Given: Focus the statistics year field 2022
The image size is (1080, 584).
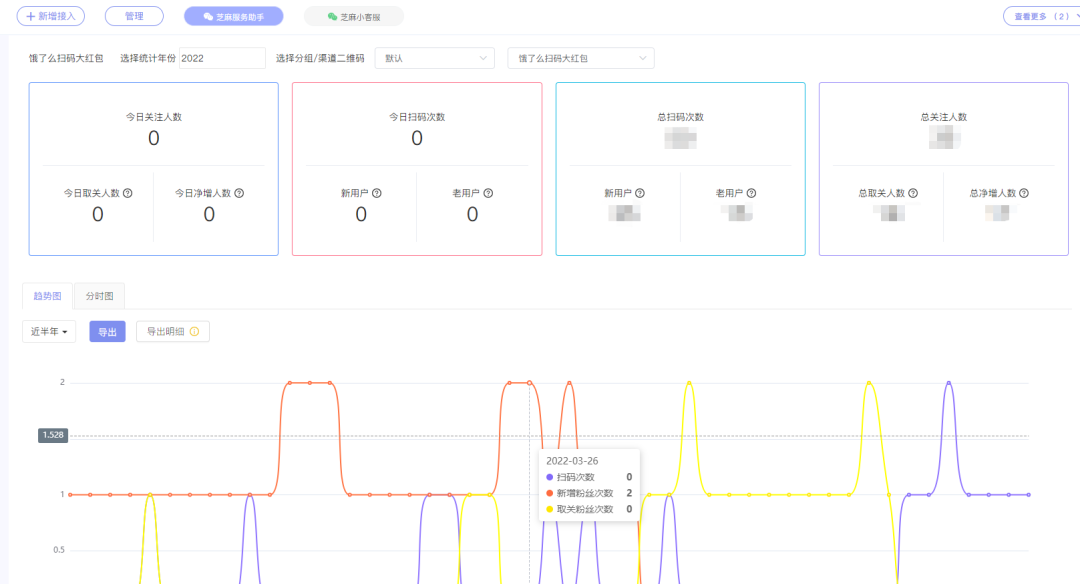Looking at the screenshot, I should click(222, 59).
